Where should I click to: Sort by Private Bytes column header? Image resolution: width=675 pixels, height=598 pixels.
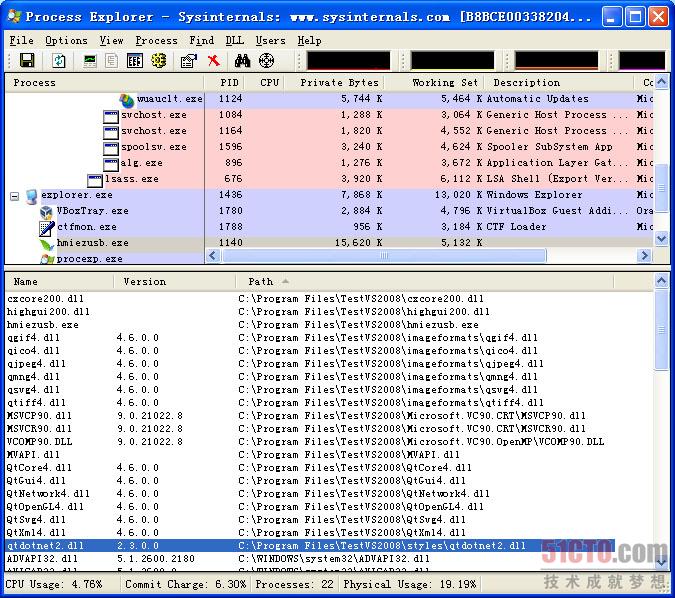tap(334, 83)
